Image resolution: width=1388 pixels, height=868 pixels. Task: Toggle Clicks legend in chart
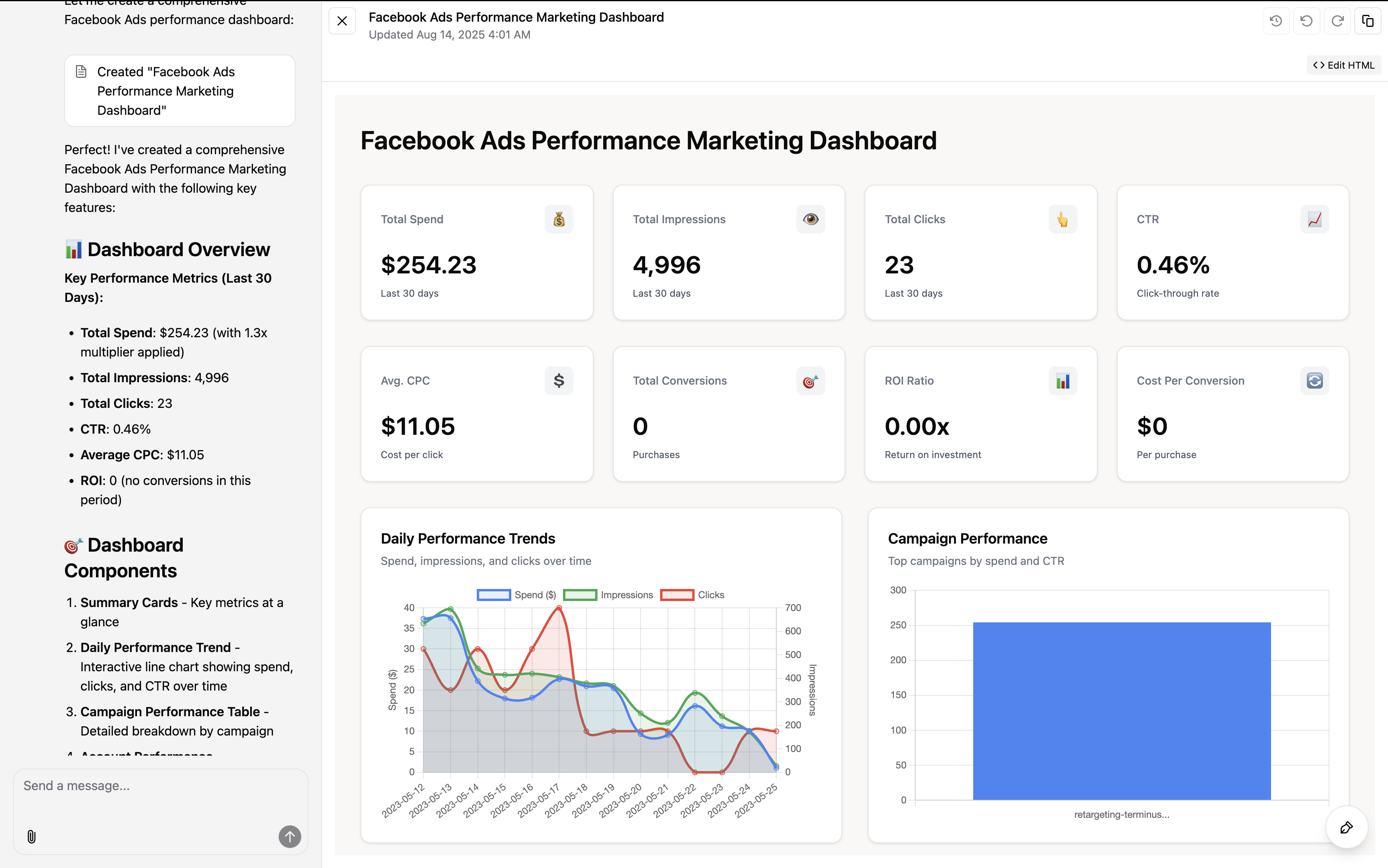click(692, 595)
